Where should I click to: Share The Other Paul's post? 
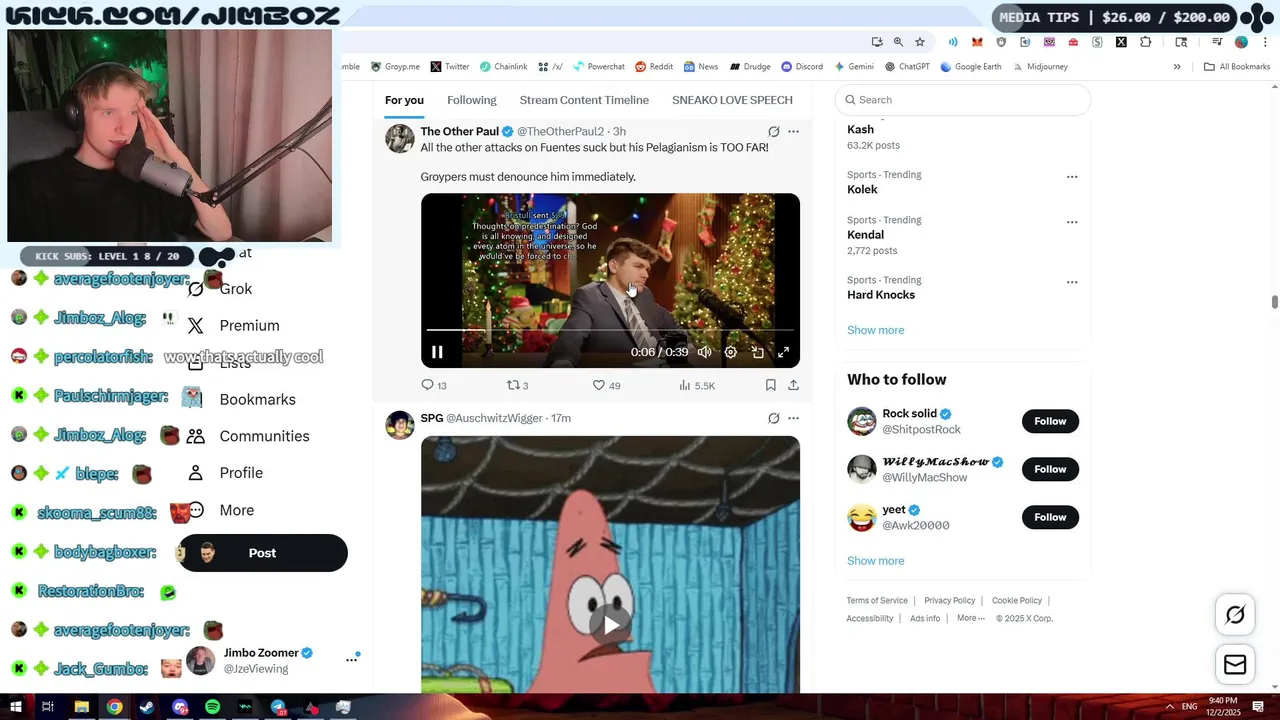point(793,385)
